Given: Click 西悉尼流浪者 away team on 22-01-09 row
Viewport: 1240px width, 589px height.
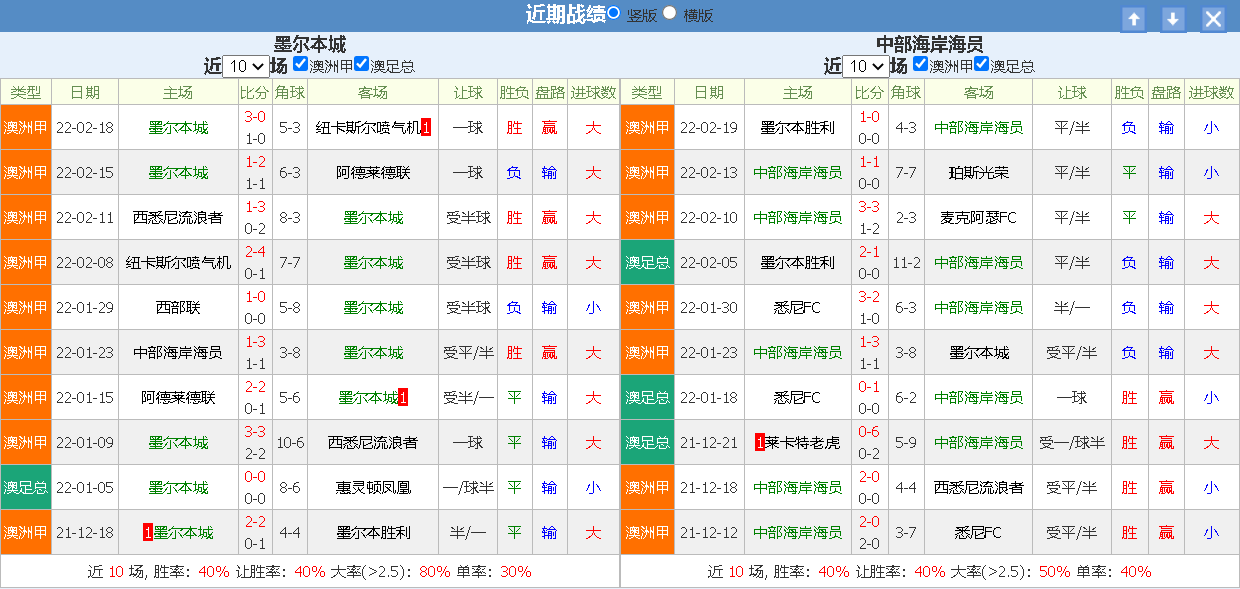Looking at the screenshot, I should (x=373, y=443).
